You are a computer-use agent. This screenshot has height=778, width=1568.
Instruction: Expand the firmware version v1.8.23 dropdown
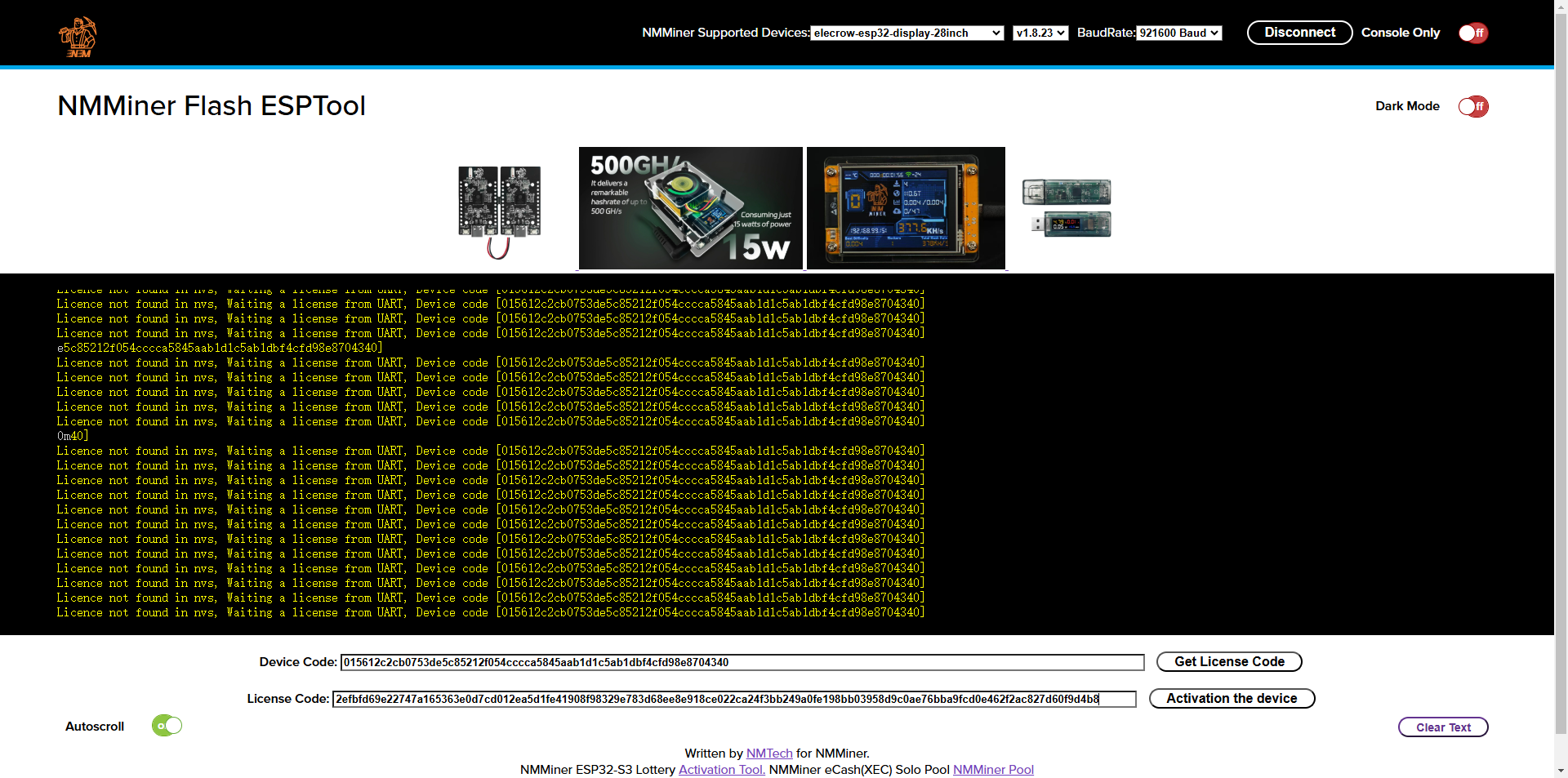1040,33
